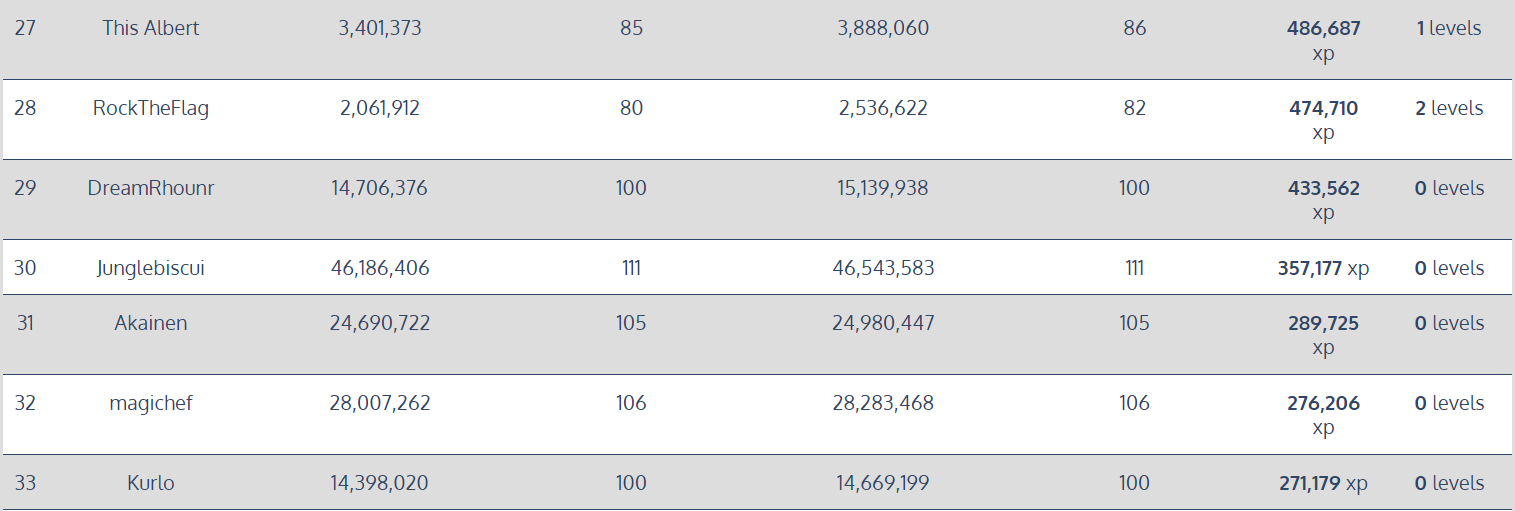Click ending XP value 46,543,583
Image resolution: width=1515 pixels, height=511 pixels.
tap(883, 268)
